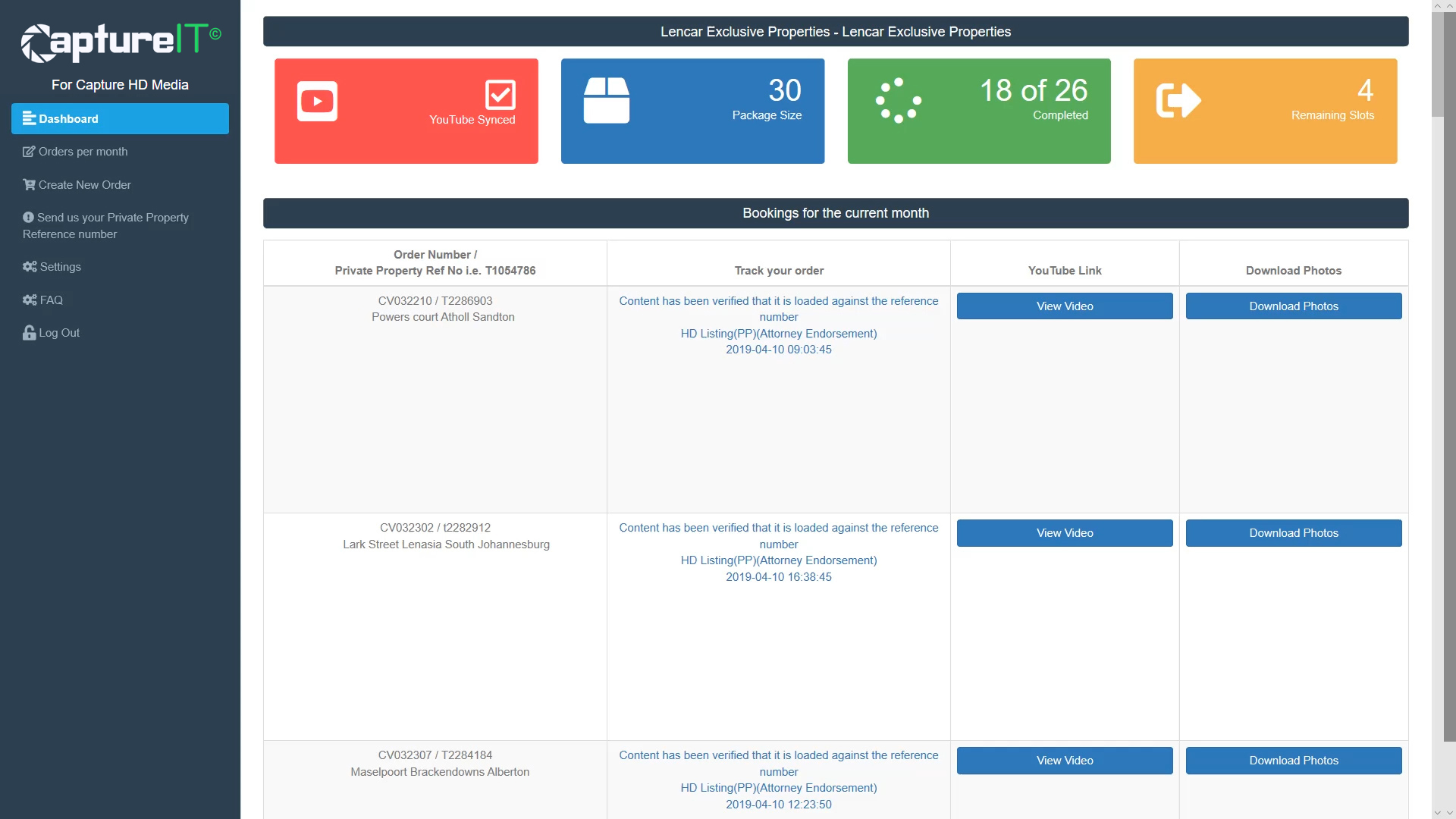This screenshot has height=819, width=1456.
Task: Click the Bookings for the current month header
Action: click(x=836, y=213)
